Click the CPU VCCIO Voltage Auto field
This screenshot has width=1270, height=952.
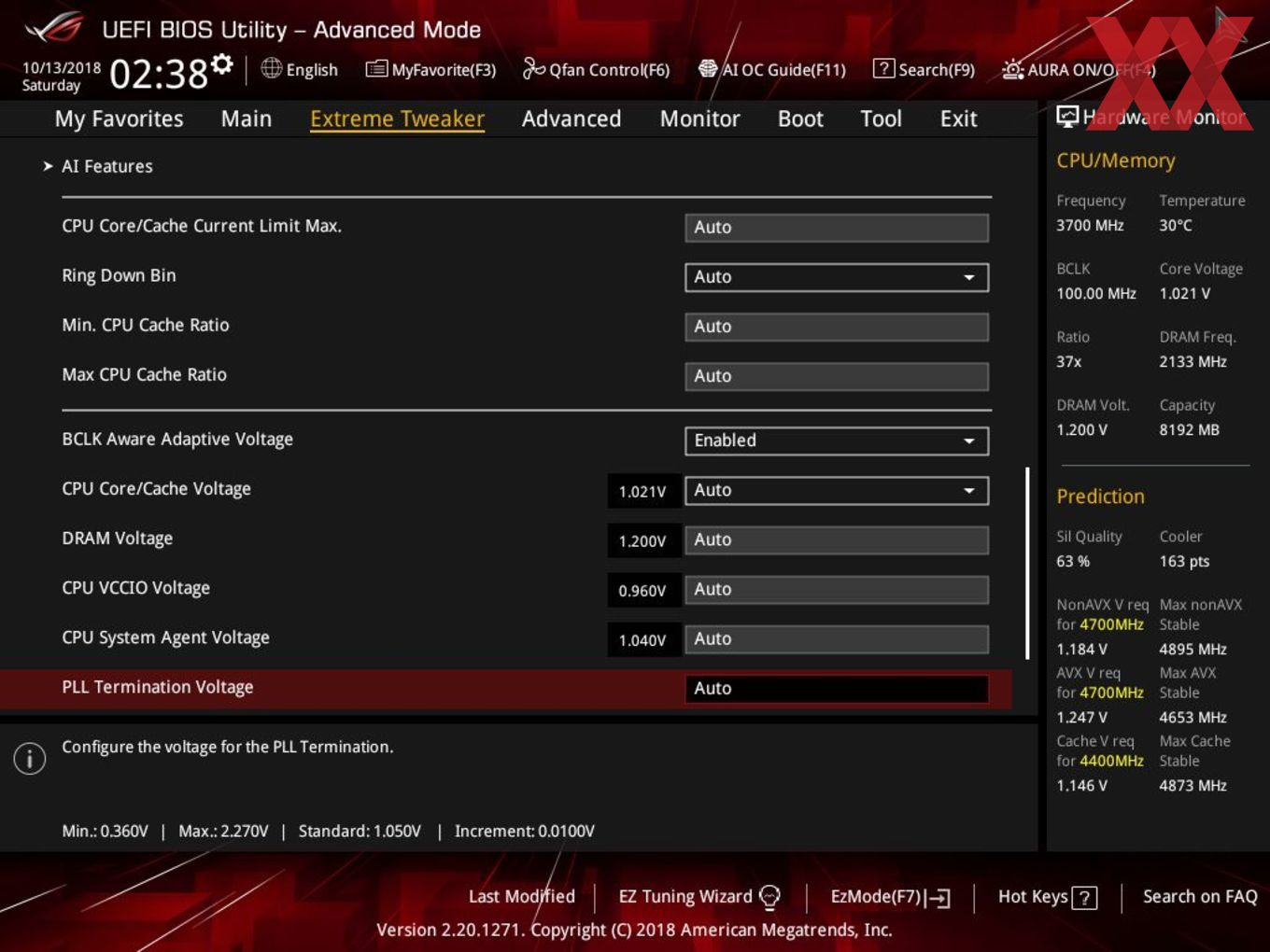837,589
